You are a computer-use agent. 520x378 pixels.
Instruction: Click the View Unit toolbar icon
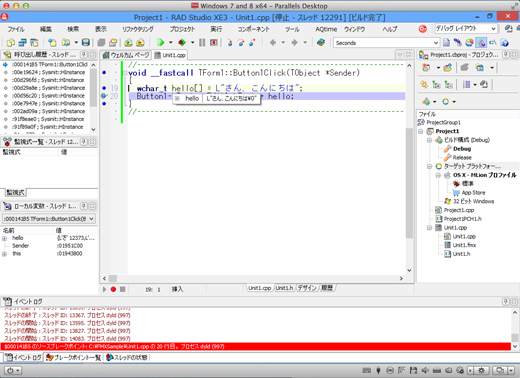coord(11,42)
